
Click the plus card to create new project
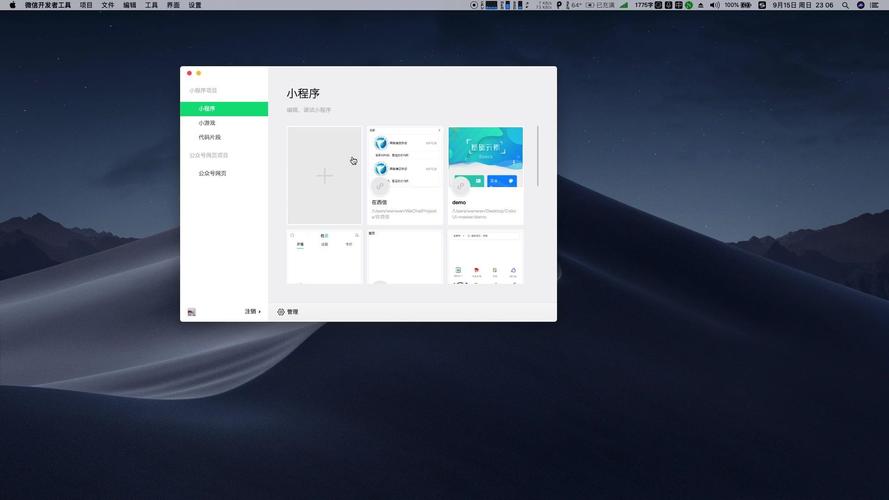324,176
